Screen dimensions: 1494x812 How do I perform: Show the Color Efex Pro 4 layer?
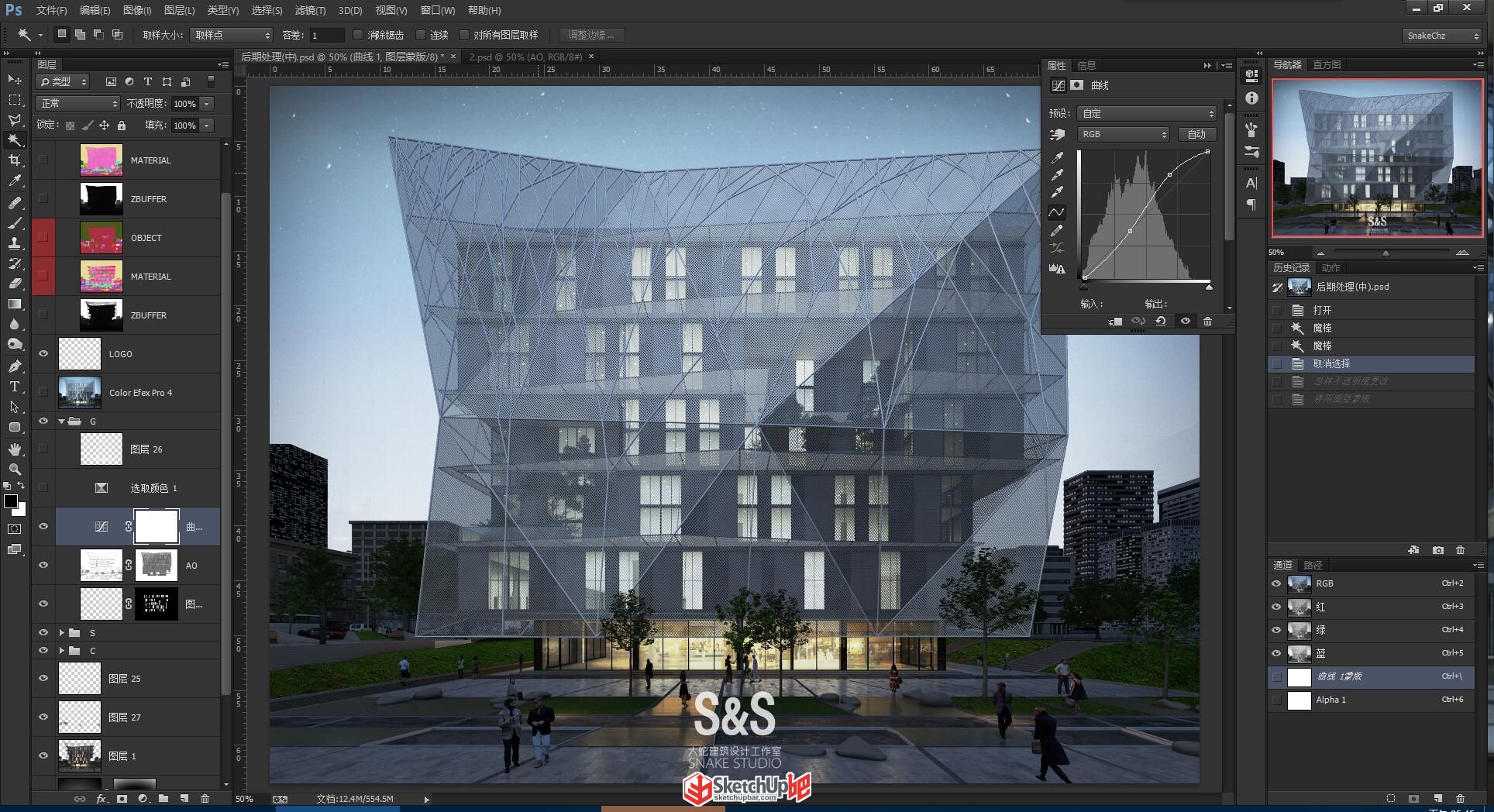(43, 393)
